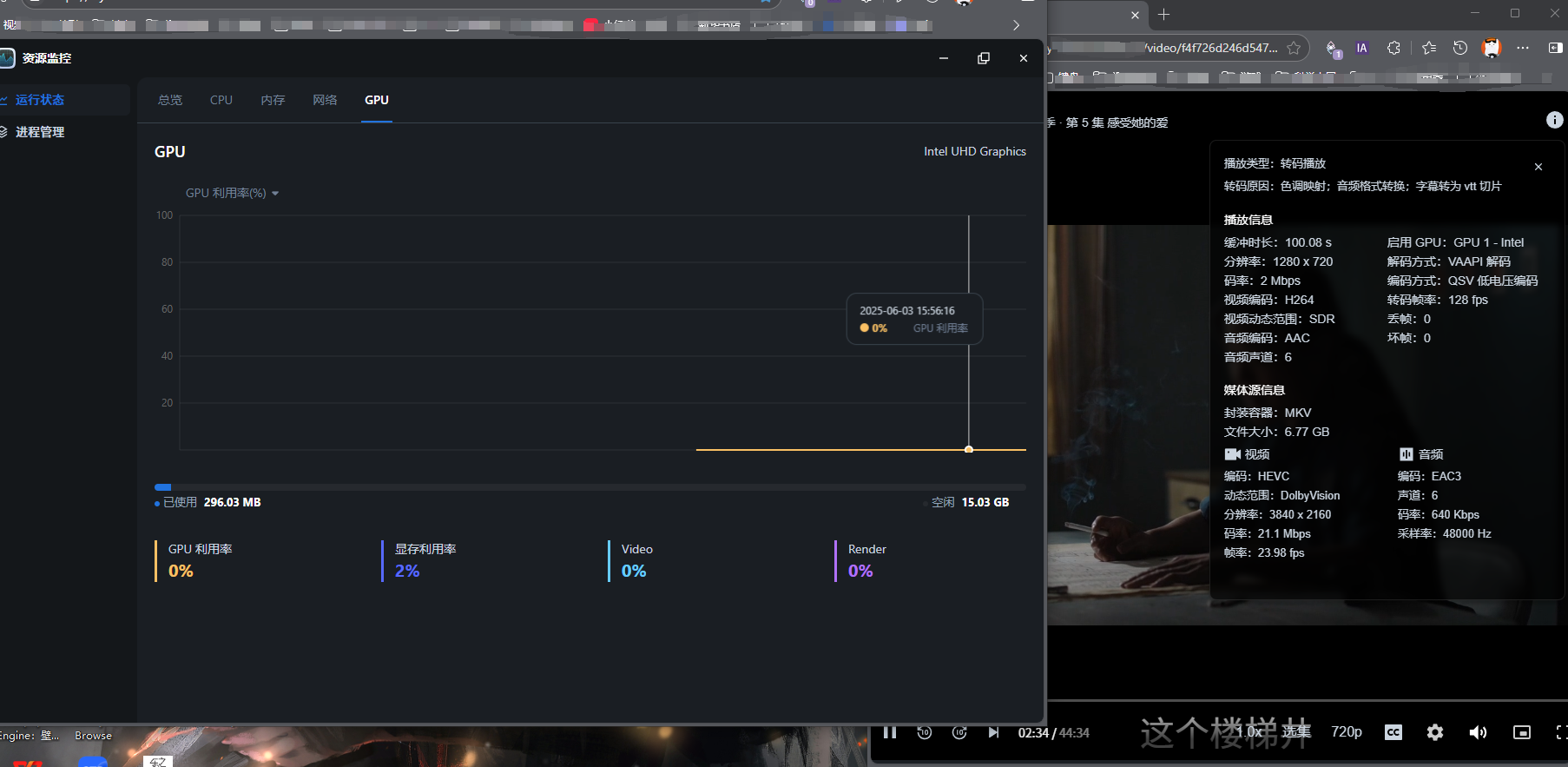Expand bookmarks overflow chevron in back browser
This screenshot has height=767, width=1568.
(x=1016, y=25)
